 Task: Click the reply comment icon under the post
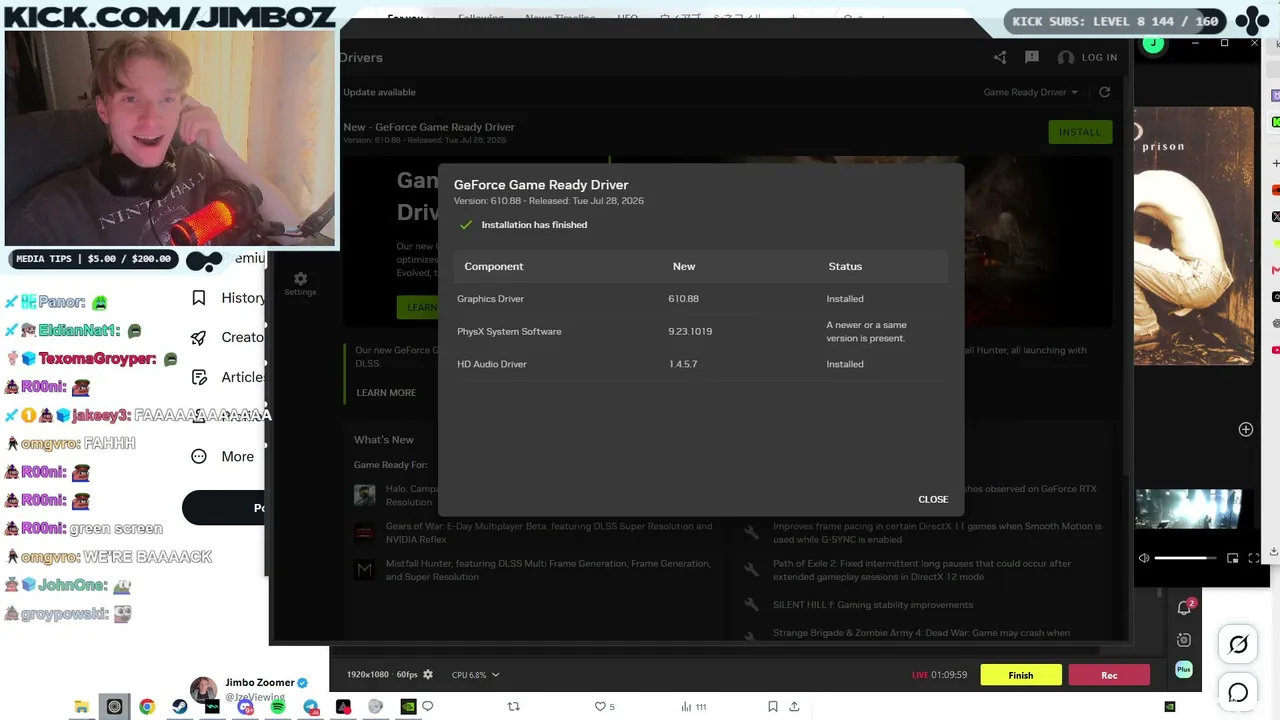pyautogui.click(x=428, y=706)
